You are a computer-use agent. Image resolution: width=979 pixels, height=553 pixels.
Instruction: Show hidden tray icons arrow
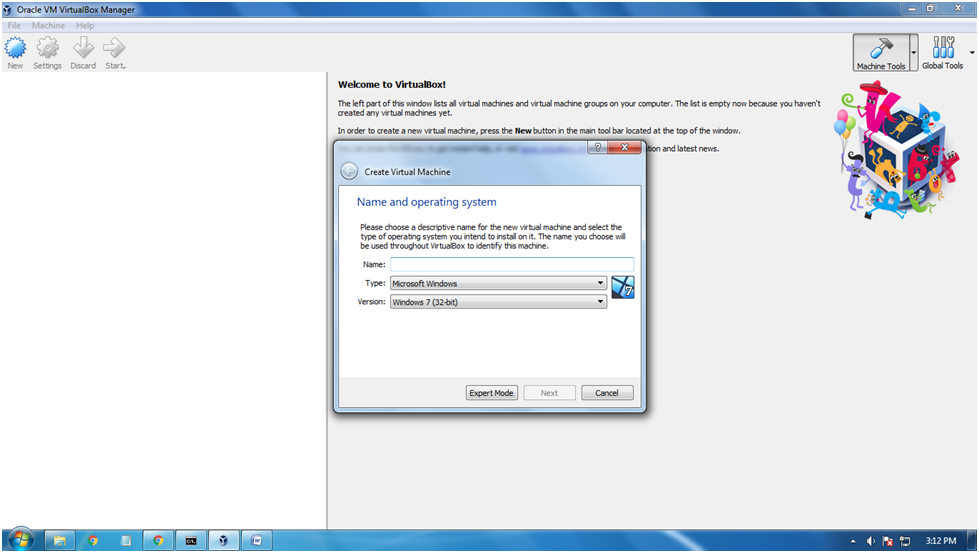[853, 541]
